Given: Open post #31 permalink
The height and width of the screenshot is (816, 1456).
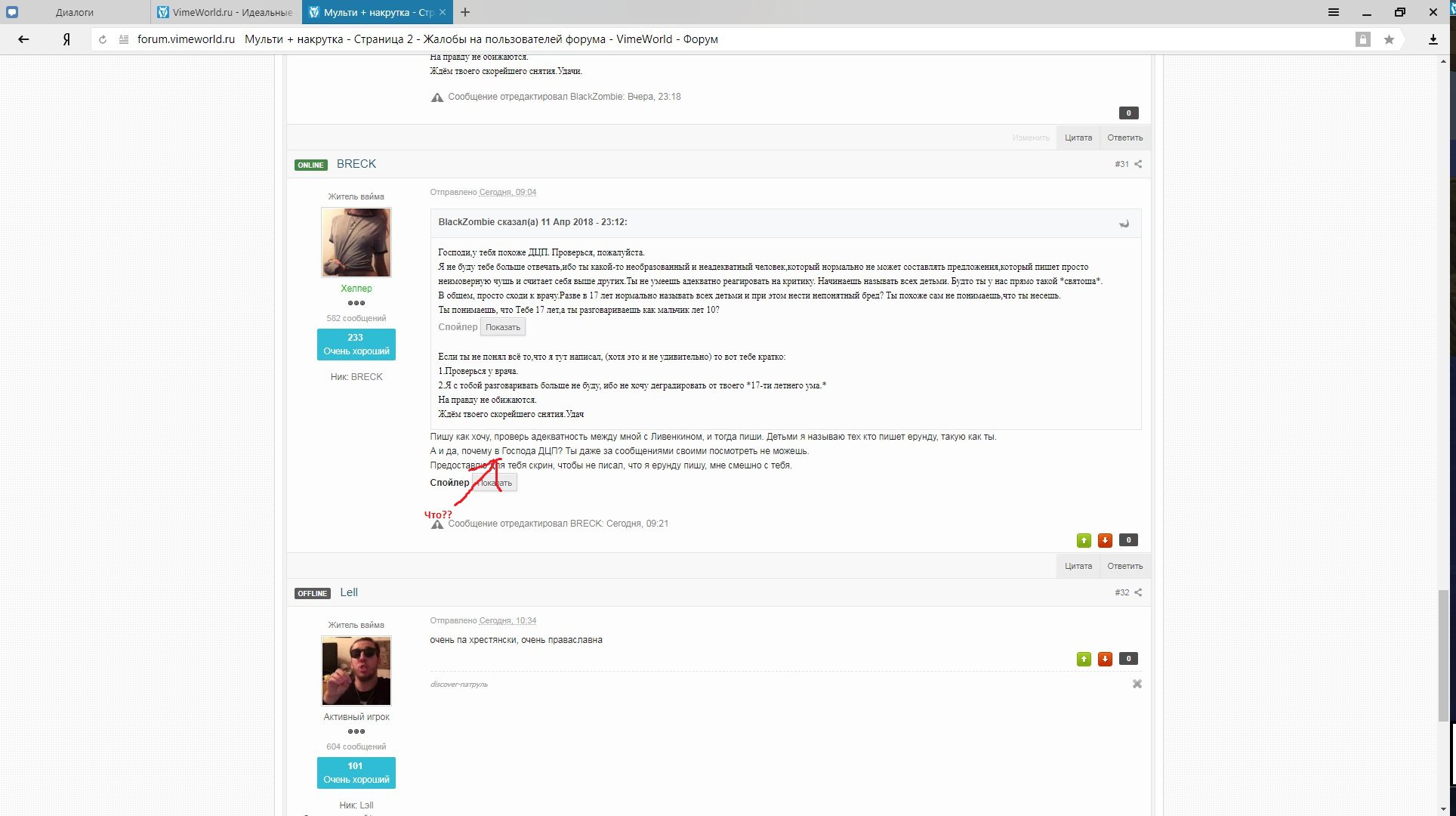Looking at the screenshot, I should (x=1121, y=164).
